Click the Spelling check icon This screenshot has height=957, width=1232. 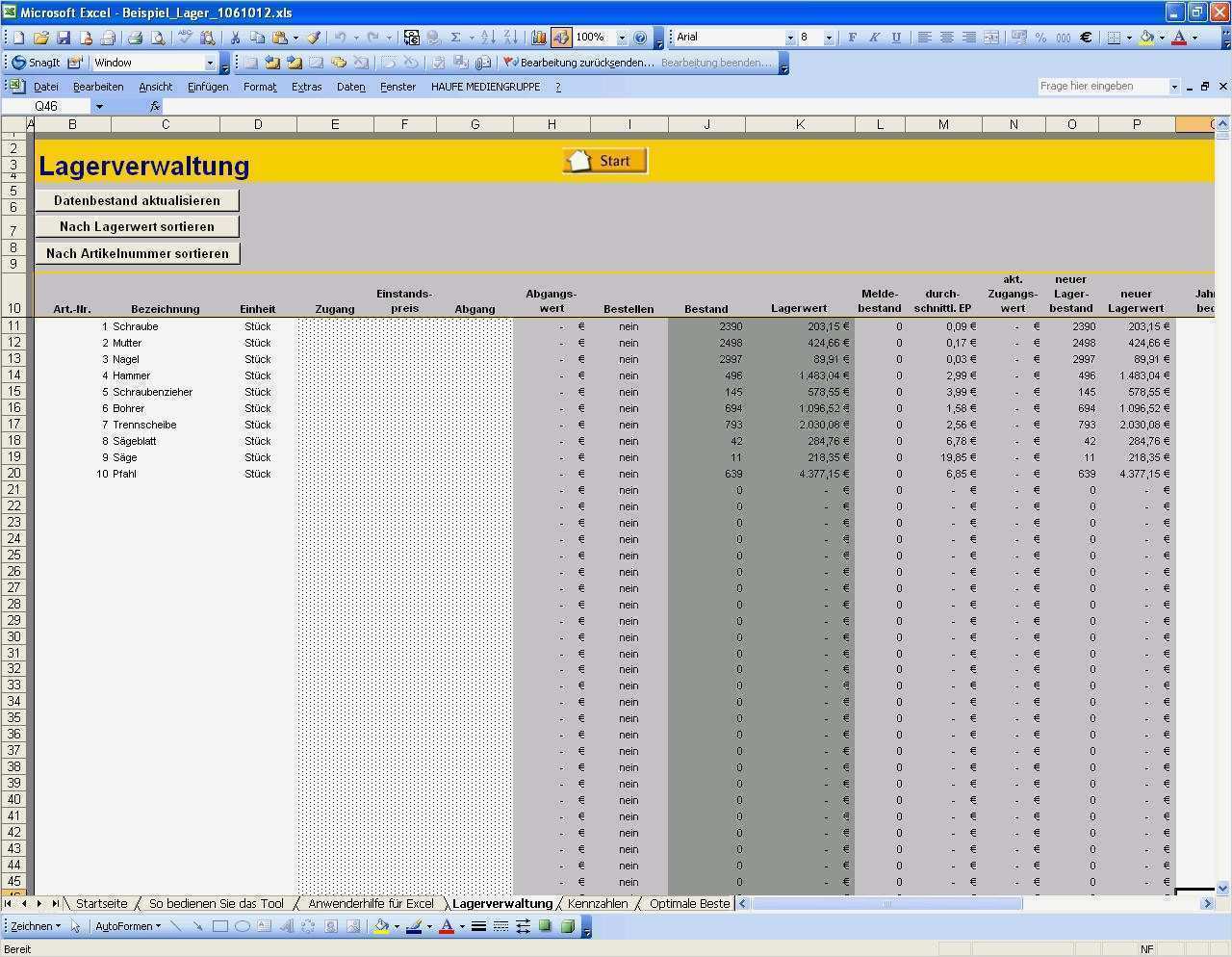click(x=184, y=37)
